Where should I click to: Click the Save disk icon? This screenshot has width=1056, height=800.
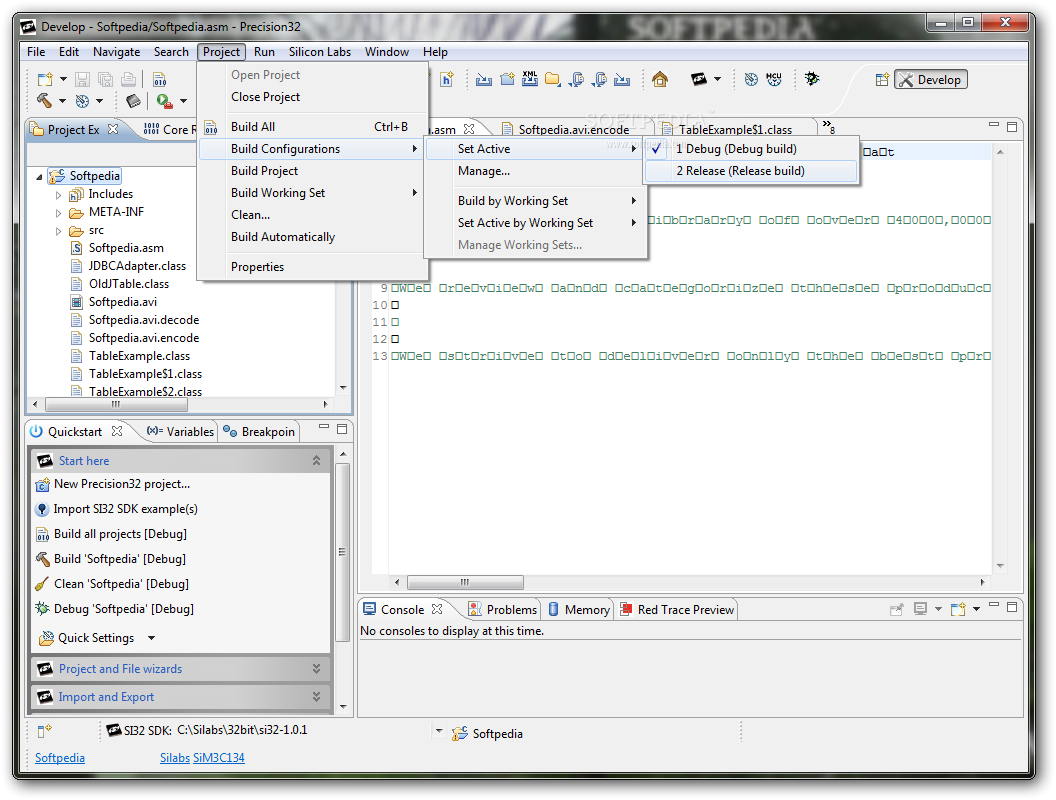(82, 79)
